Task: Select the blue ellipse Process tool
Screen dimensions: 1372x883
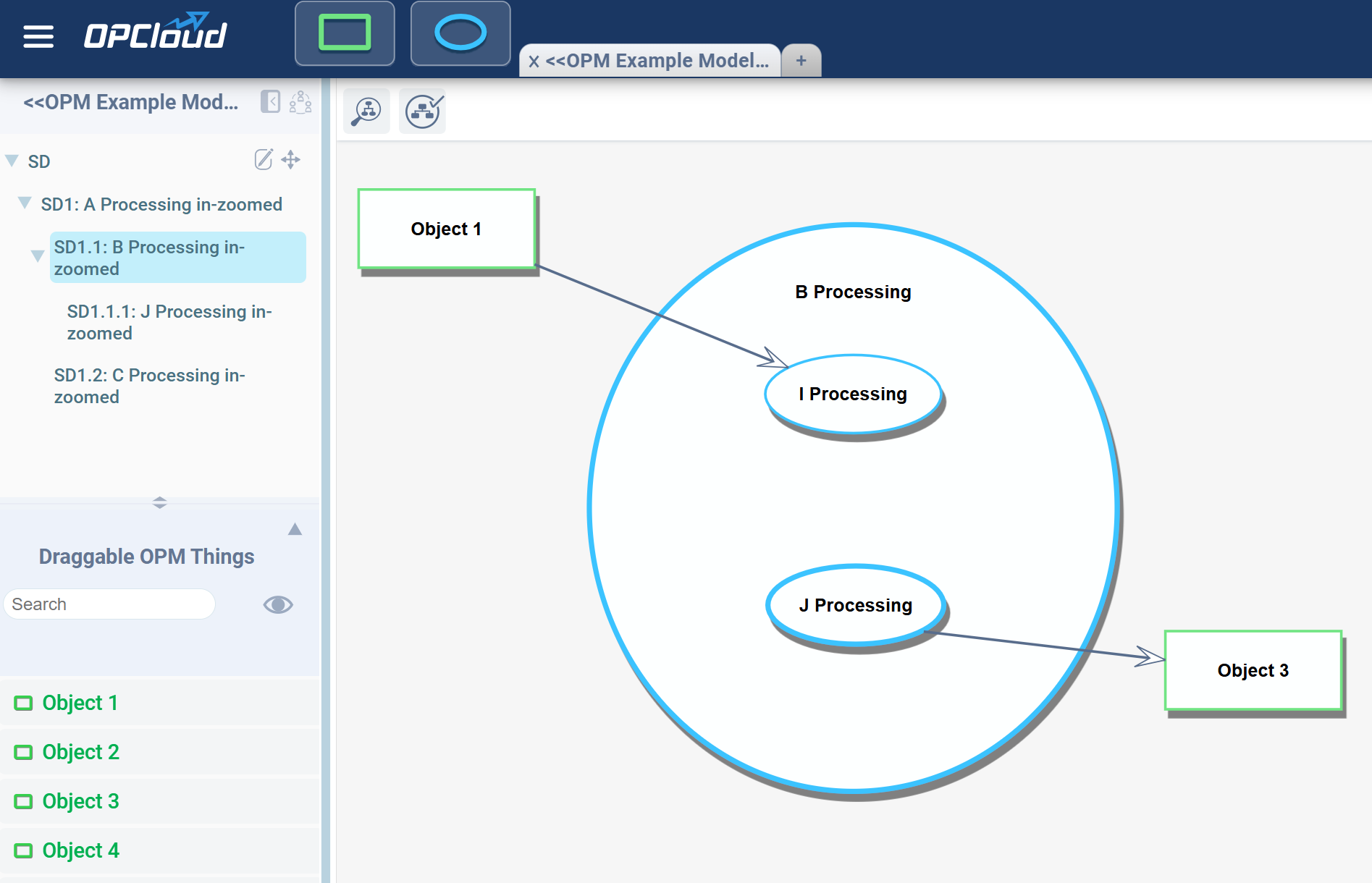Action: coord(460,33)
